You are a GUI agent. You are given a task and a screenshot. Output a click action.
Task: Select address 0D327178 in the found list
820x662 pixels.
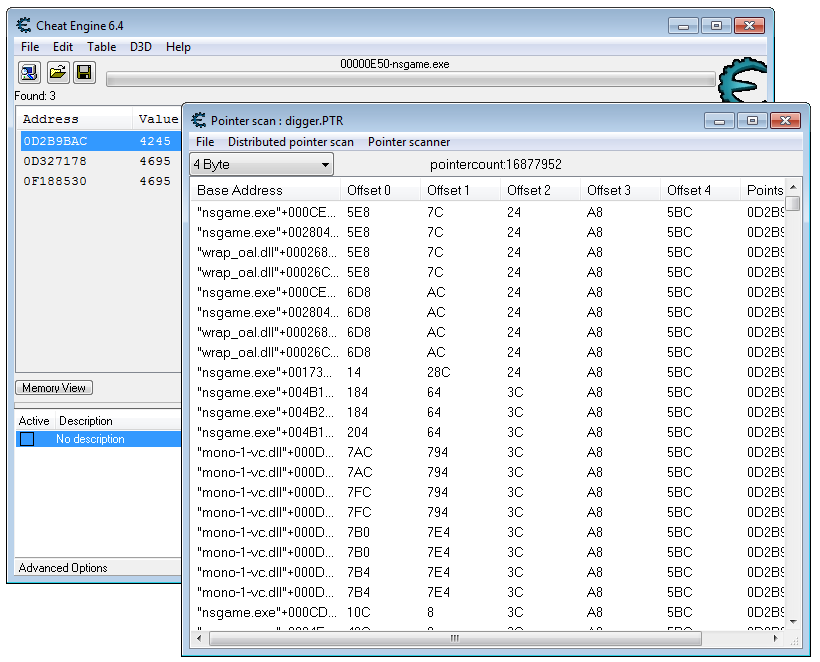55,161
